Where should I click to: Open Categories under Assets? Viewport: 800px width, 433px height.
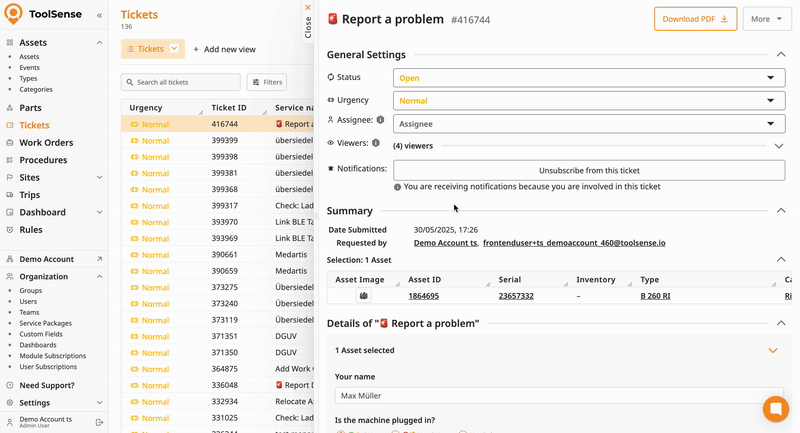[36, 89]
